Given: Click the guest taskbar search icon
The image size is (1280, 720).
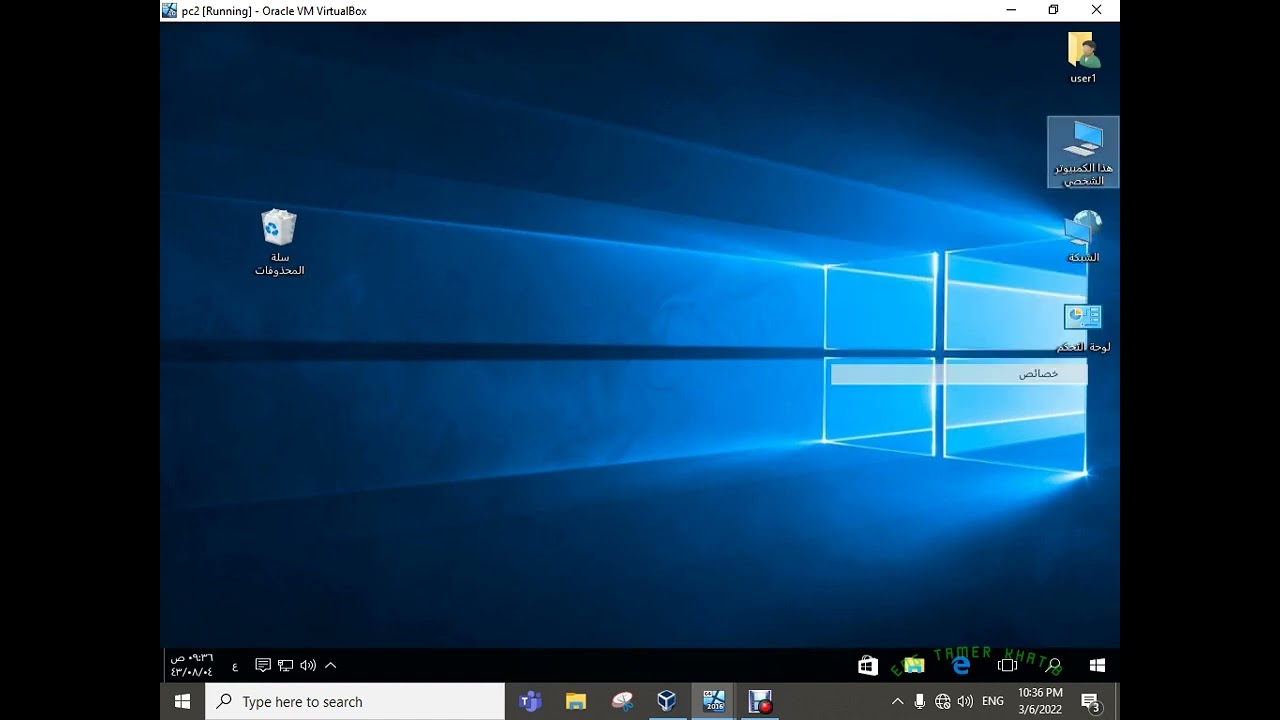Looking at the screenshot, I should tap(1052, 665).
